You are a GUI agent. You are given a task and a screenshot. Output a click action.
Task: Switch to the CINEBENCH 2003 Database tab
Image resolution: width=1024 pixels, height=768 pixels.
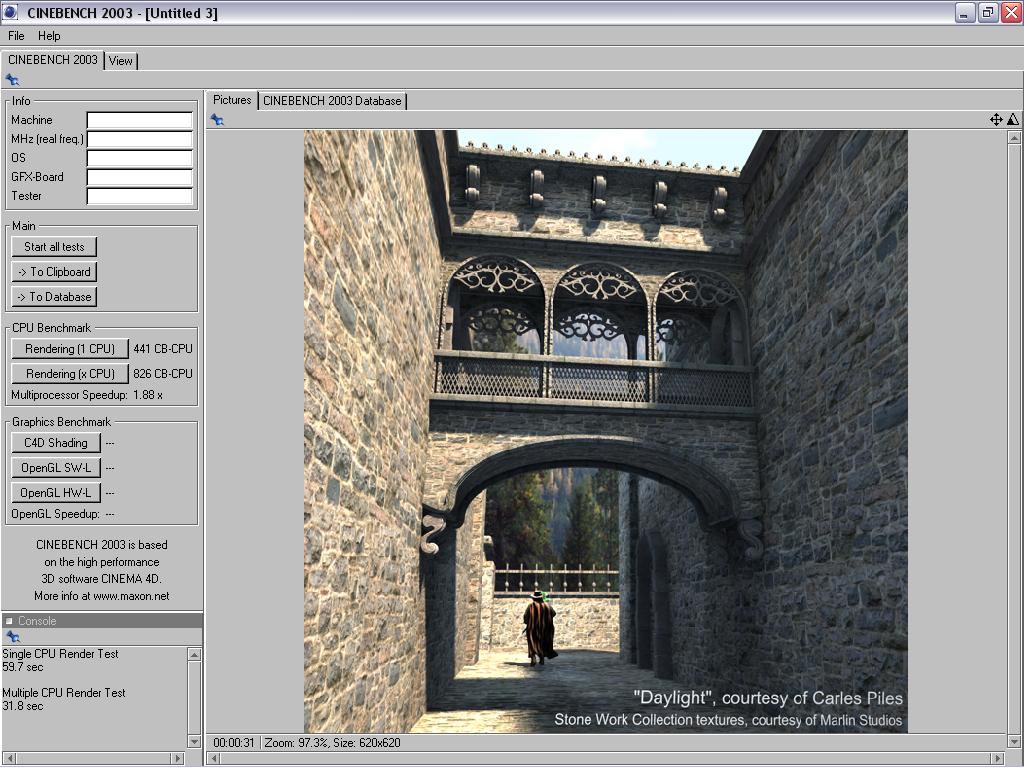tap(332, 101)
